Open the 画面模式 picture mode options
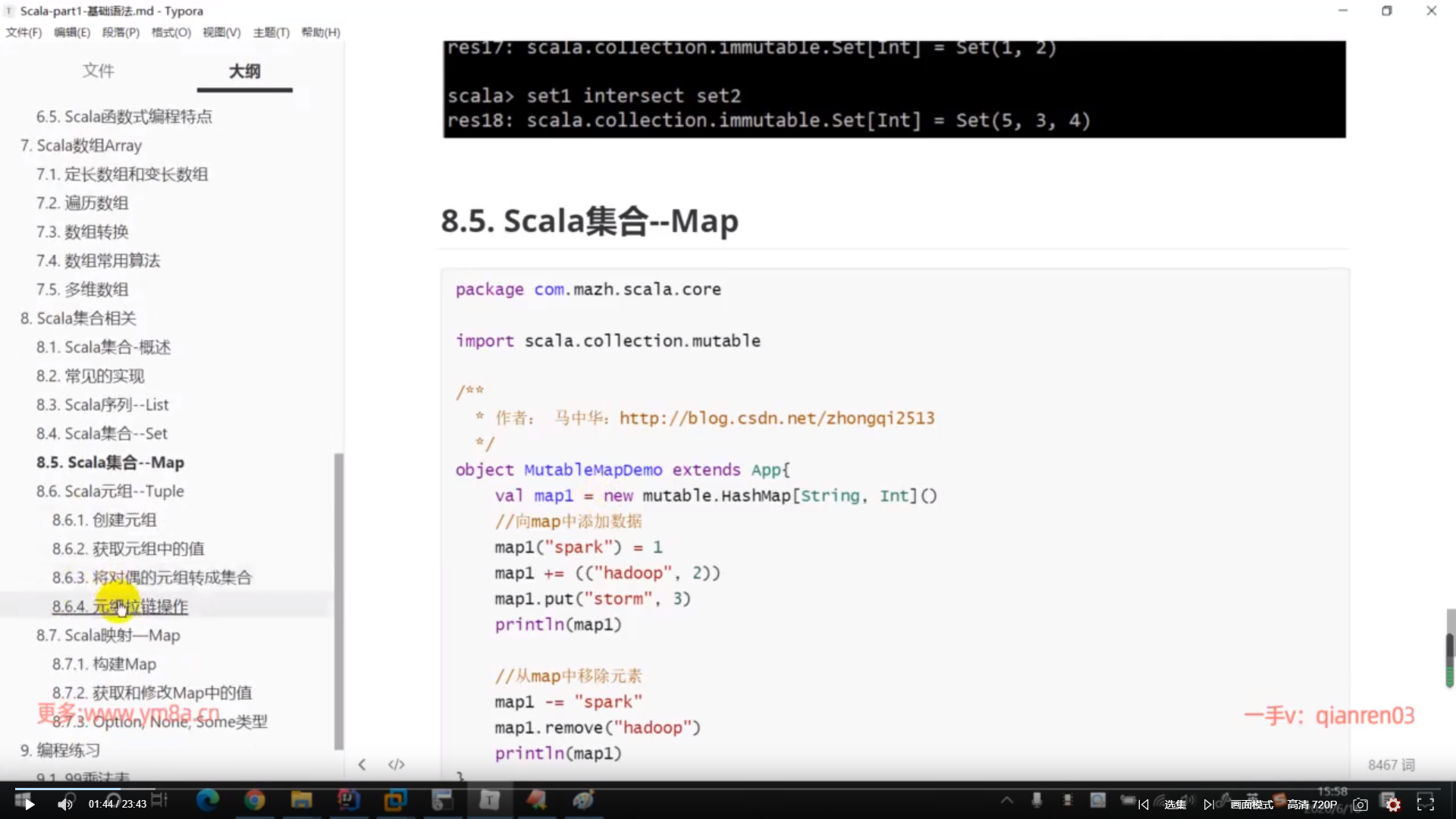Image resolution: width=1456 pixels, height=819 pixels. pos(1251,805)
